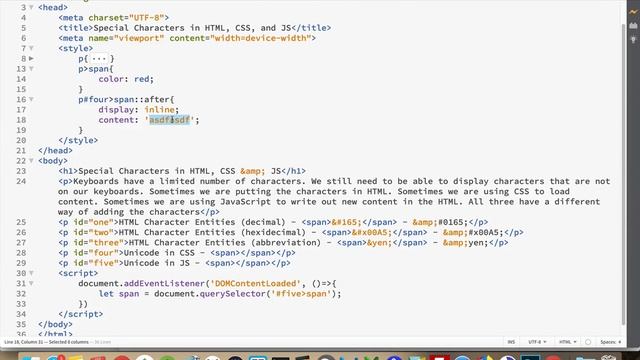Click the 'UTF-8' charset value on line 4

point(147,18)
